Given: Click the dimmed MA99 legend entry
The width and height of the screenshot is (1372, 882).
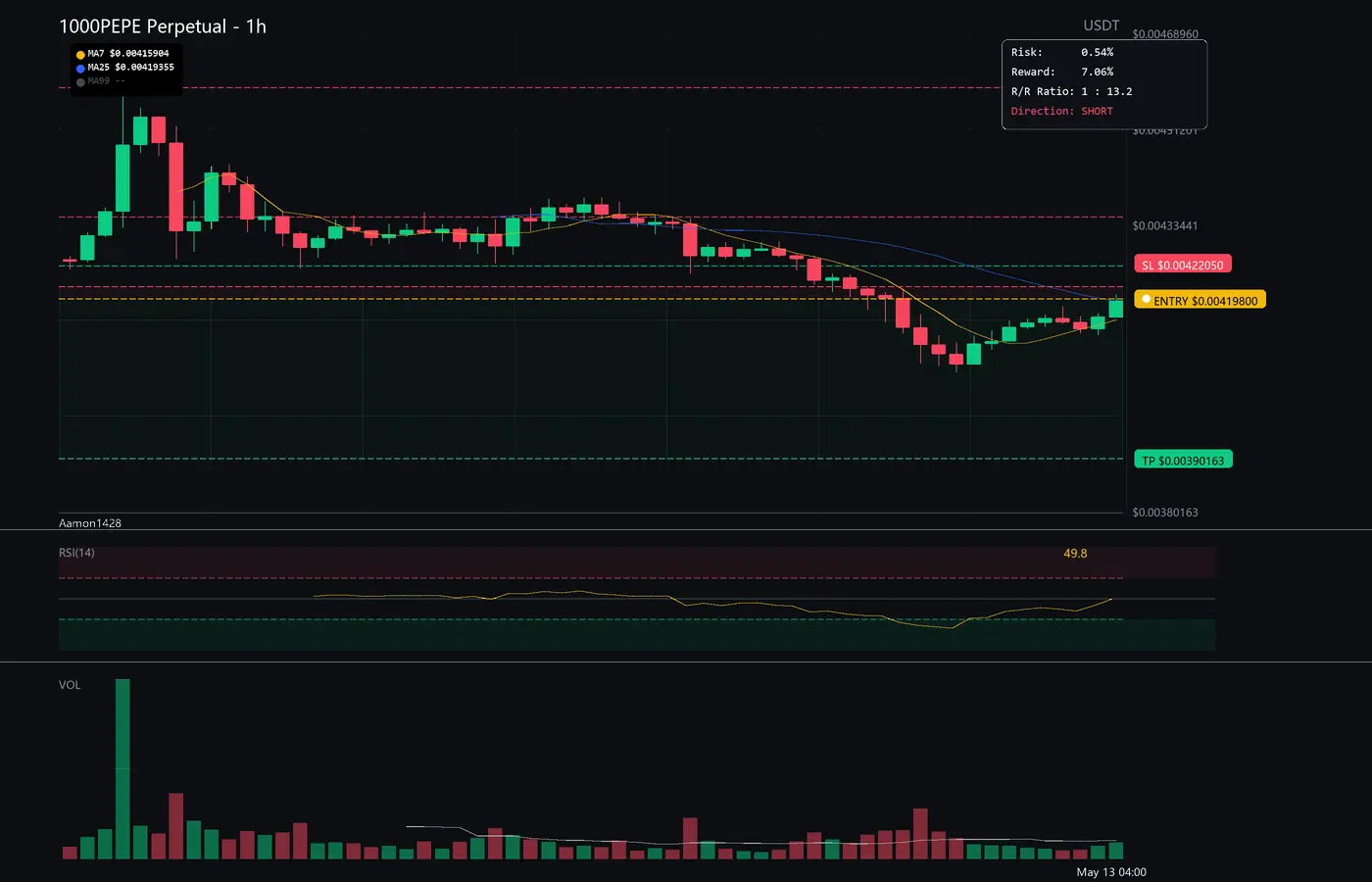Looking at the screenshot, I should (106, 81).
